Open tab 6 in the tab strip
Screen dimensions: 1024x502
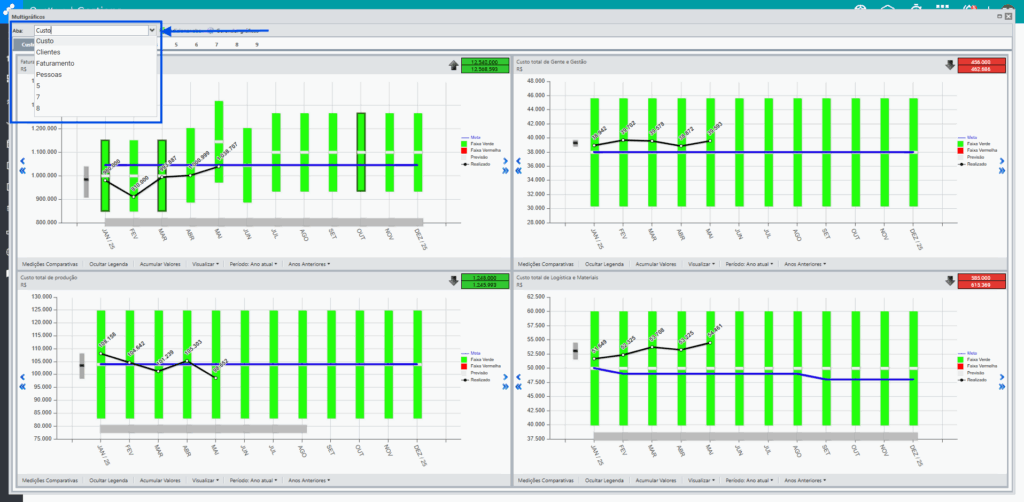click(x=196, y=44)
